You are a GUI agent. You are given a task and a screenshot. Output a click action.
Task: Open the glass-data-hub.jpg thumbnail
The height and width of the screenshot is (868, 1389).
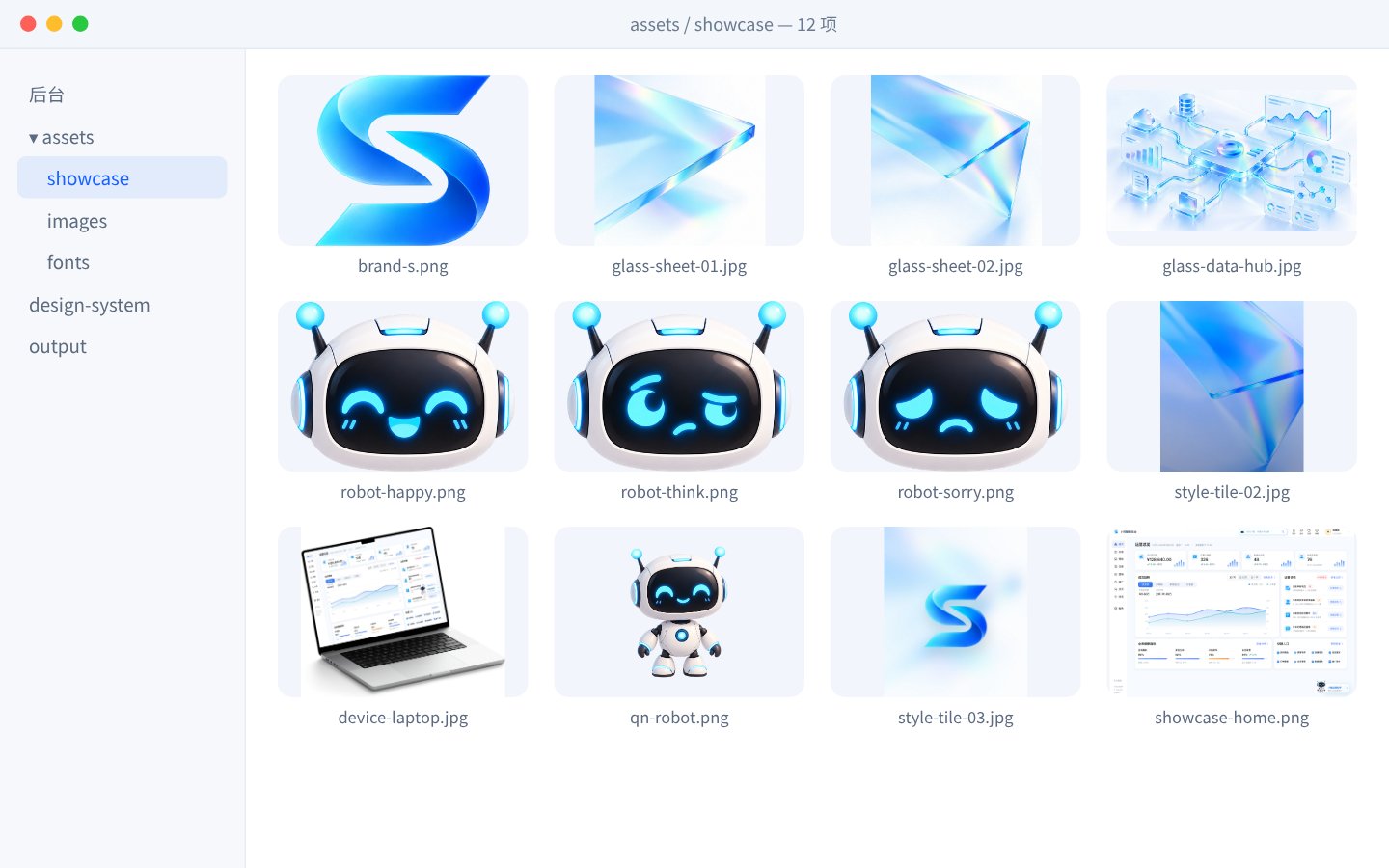pyautogui.click(x=1232, y=160)
